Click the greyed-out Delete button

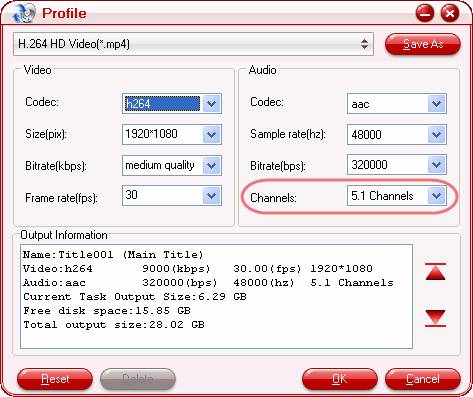tap(138, 379)
